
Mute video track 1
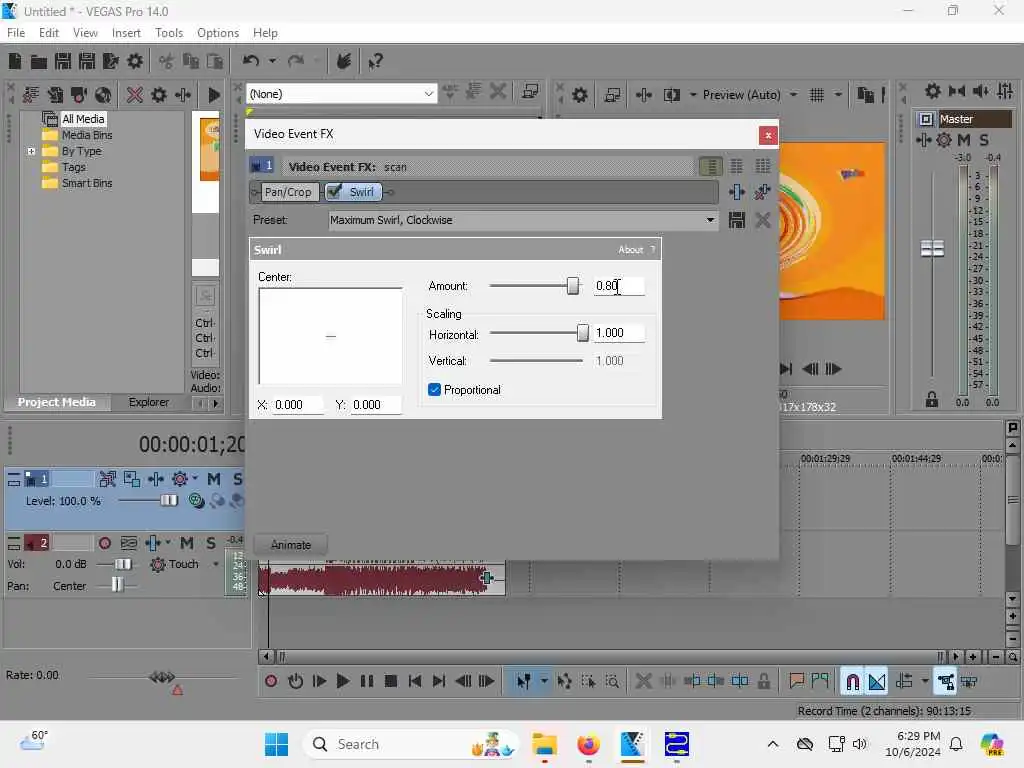tap(214, 479)
